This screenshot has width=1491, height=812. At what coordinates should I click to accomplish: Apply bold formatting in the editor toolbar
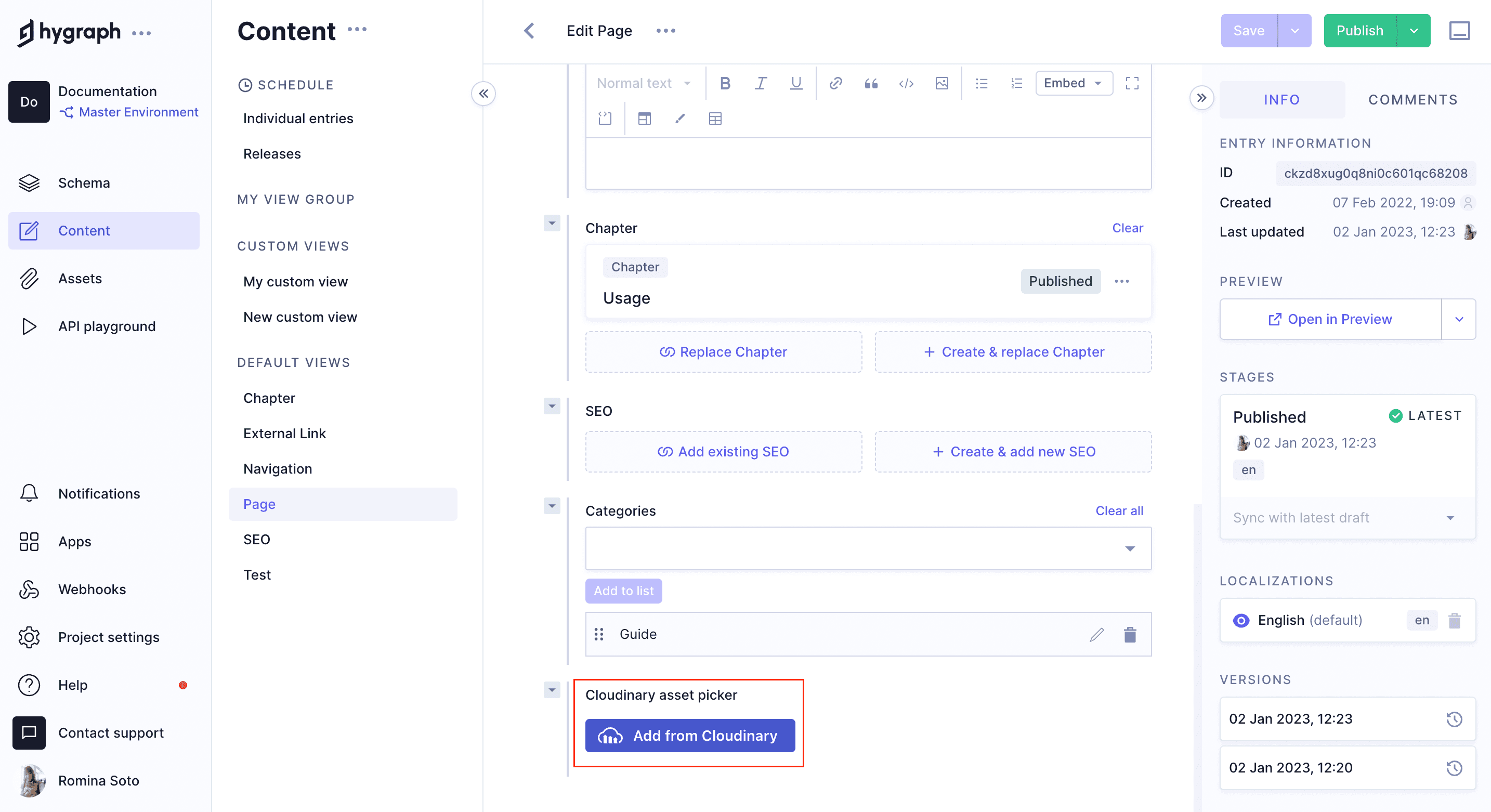click(x=725, y=83)
